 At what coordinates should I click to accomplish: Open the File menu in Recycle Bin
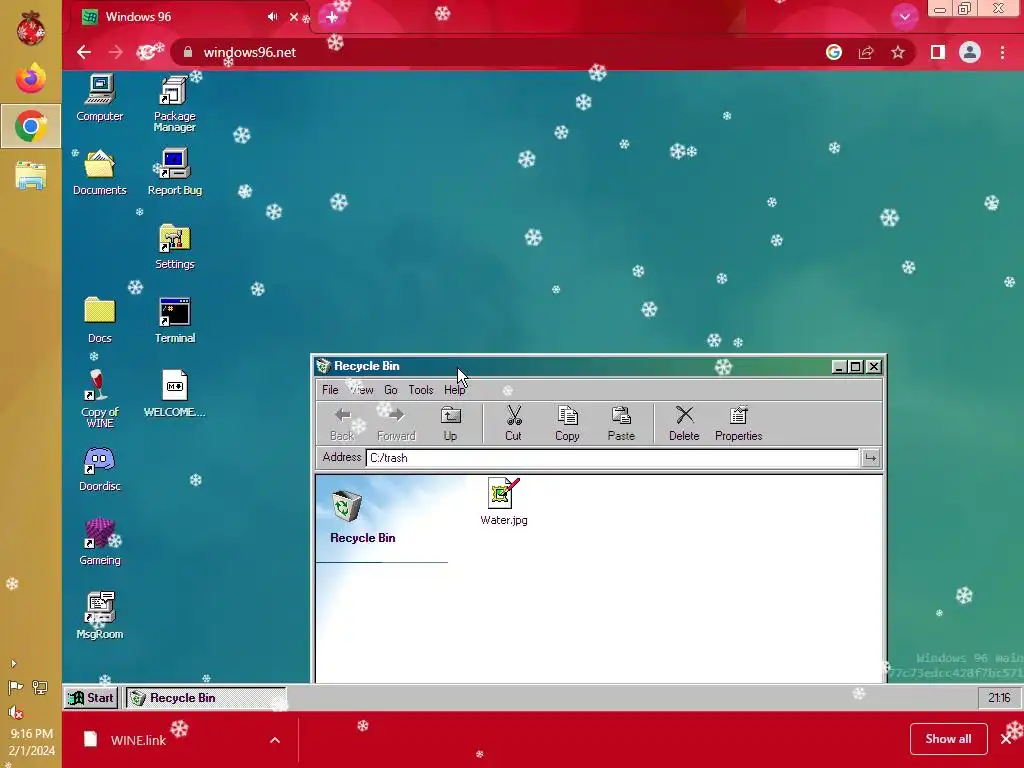pyautogui.click(x=330, y=390)
